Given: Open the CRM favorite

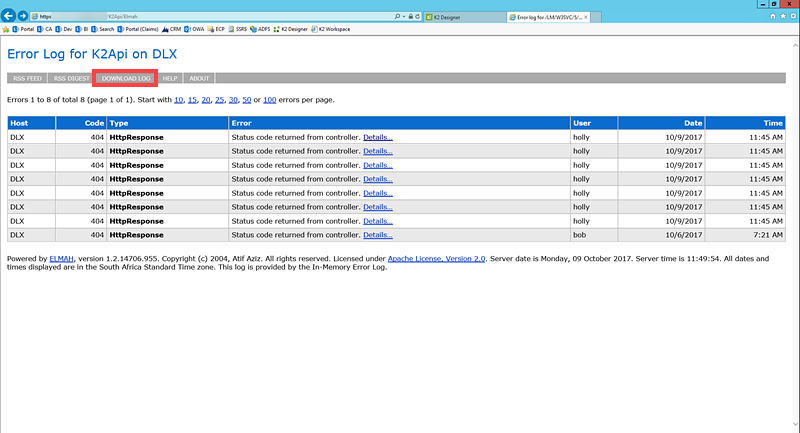Looking at the screenshot, I should click(x=171, y=29).
